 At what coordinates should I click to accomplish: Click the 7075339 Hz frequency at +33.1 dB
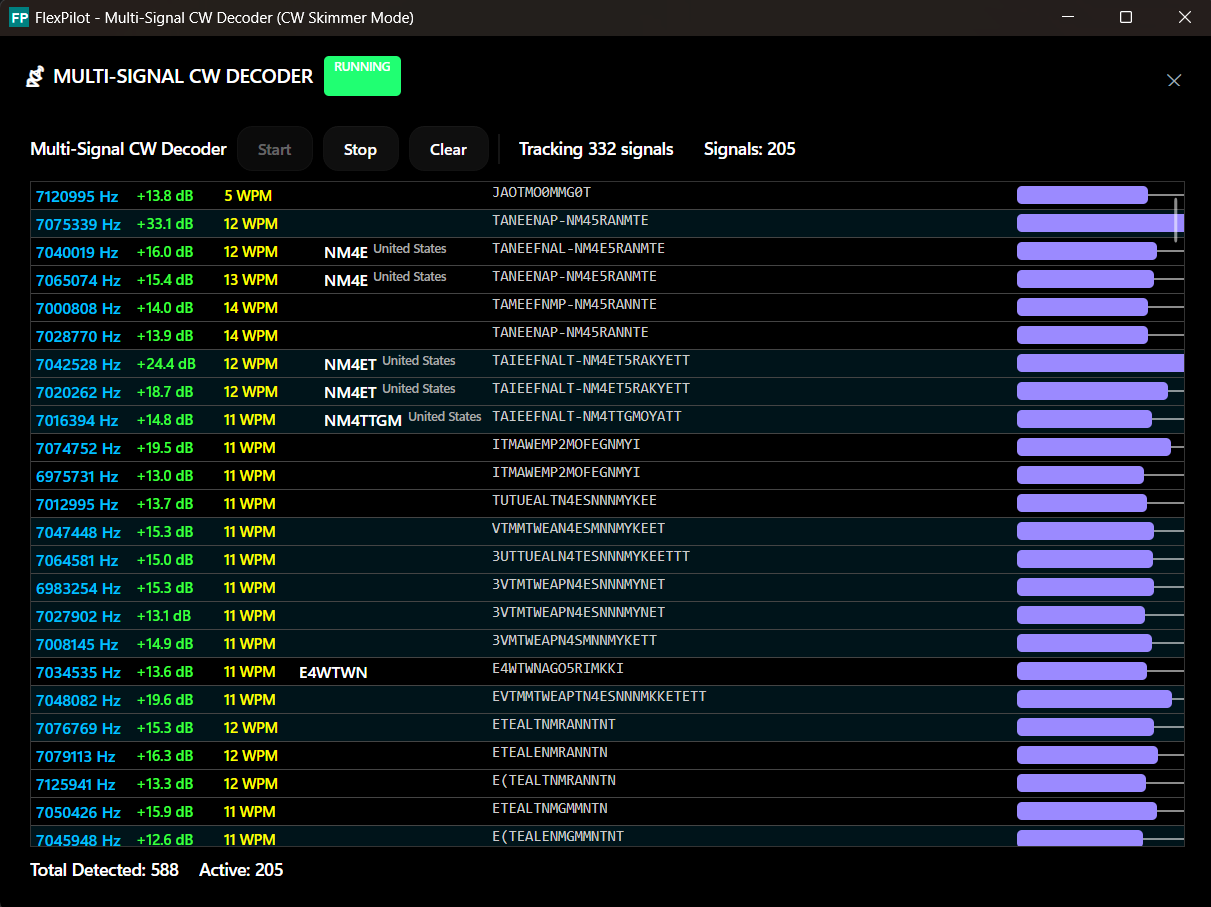pos(77,224)
